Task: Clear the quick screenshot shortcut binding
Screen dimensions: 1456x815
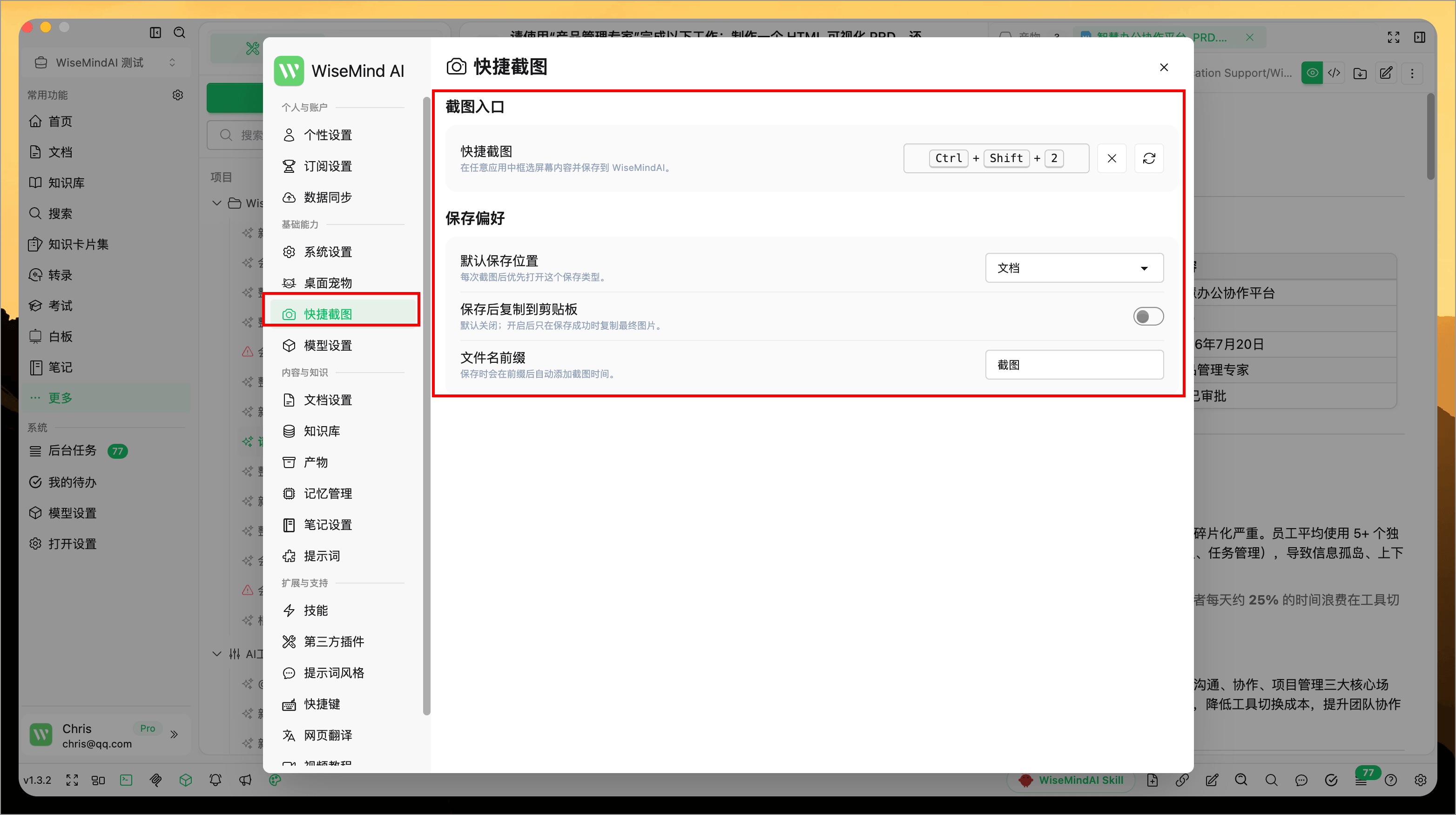Action: [1111, 158]
